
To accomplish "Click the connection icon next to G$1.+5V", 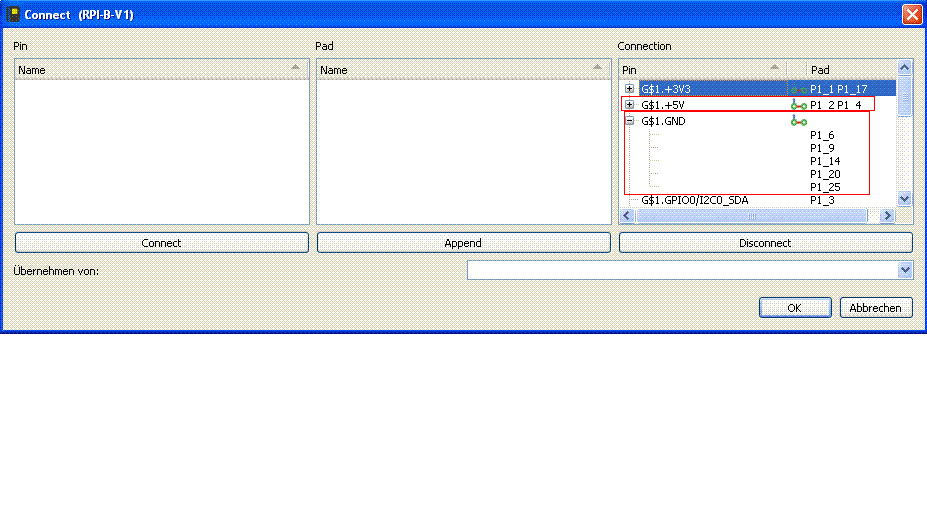I will [799, 105].
